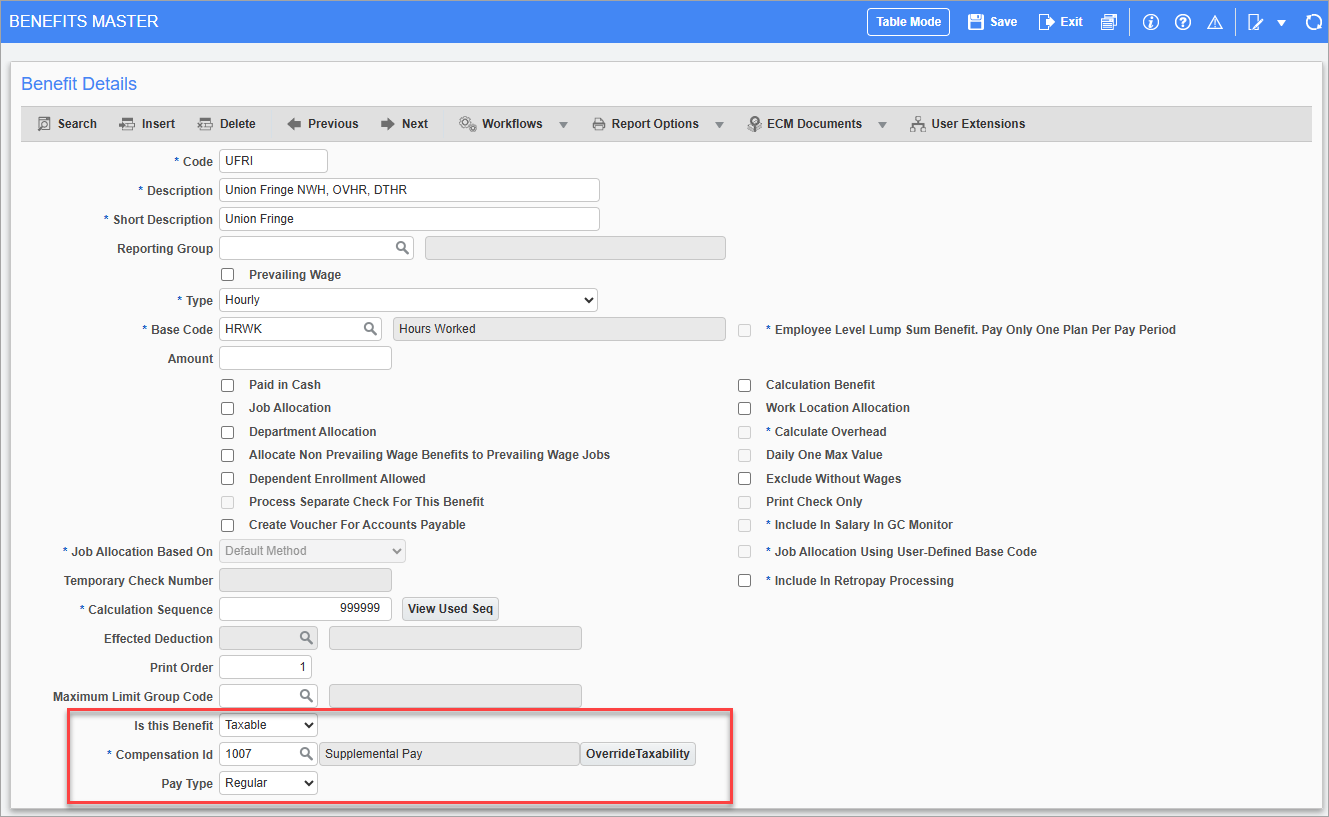The width and height of the screenshot is (1329, 817).
Task: Click the Exit icon in header
Action: click(1047, 22)
